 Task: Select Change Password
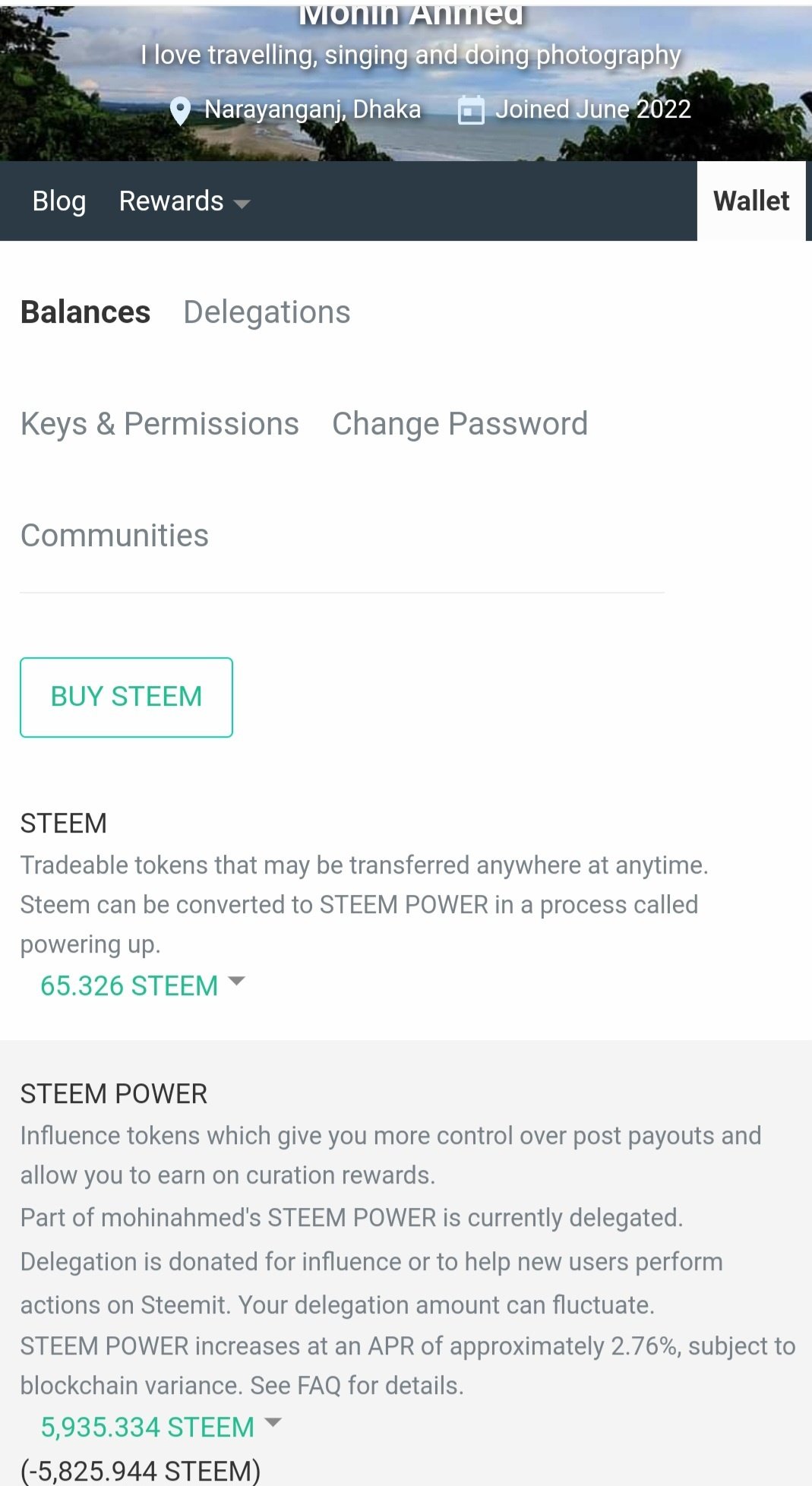(x=460, y=424)
